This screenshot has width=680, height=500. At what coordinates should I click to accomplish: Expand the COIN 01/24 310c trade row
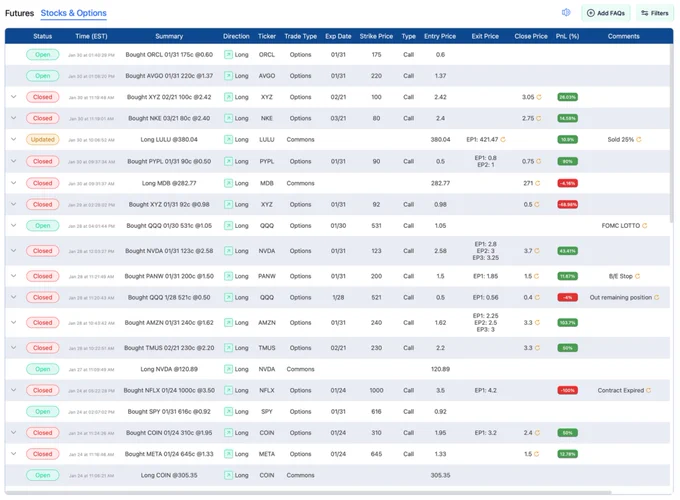click(x=13, y=432)
